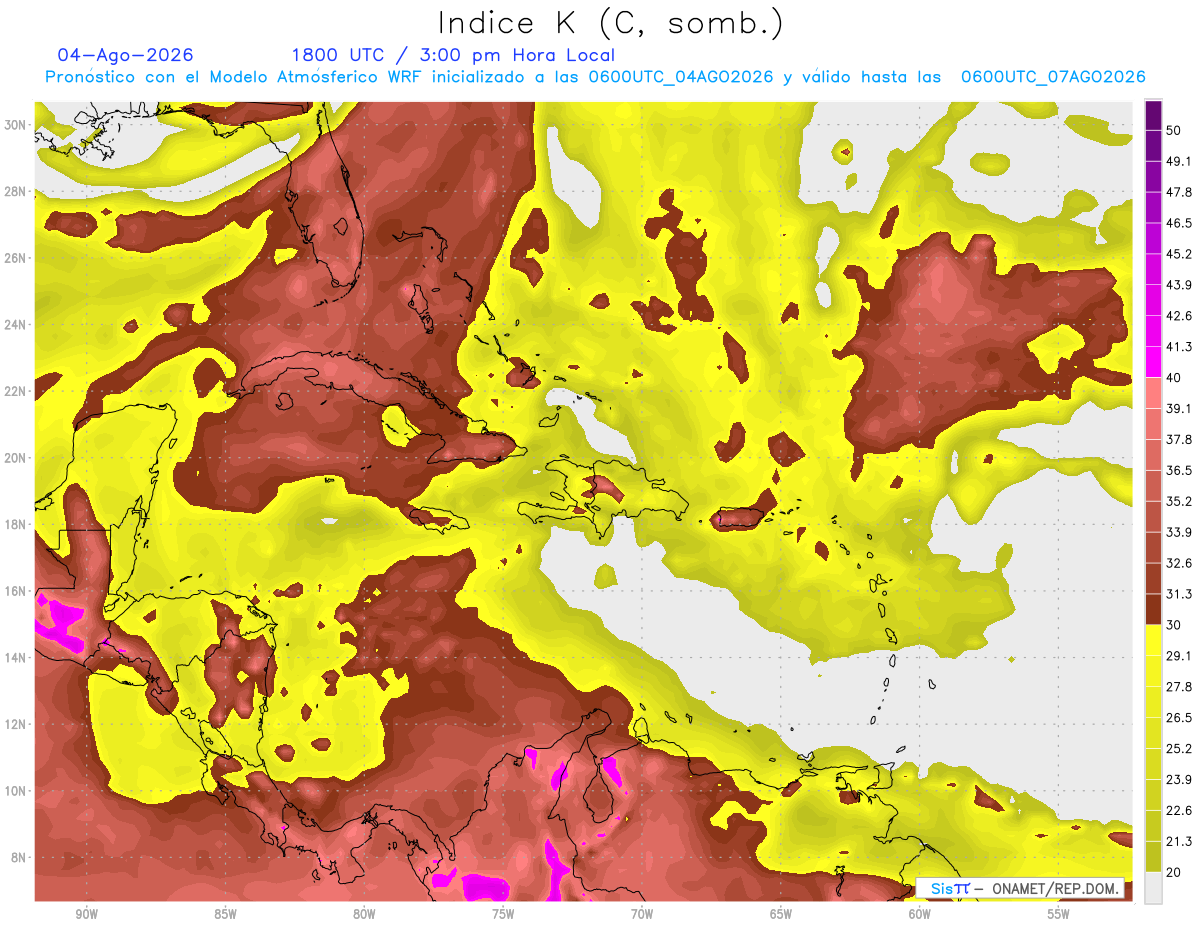The image size is (1200, 927).
Task: Click the longitude label '60W'
Action: [x=920, y=914]
